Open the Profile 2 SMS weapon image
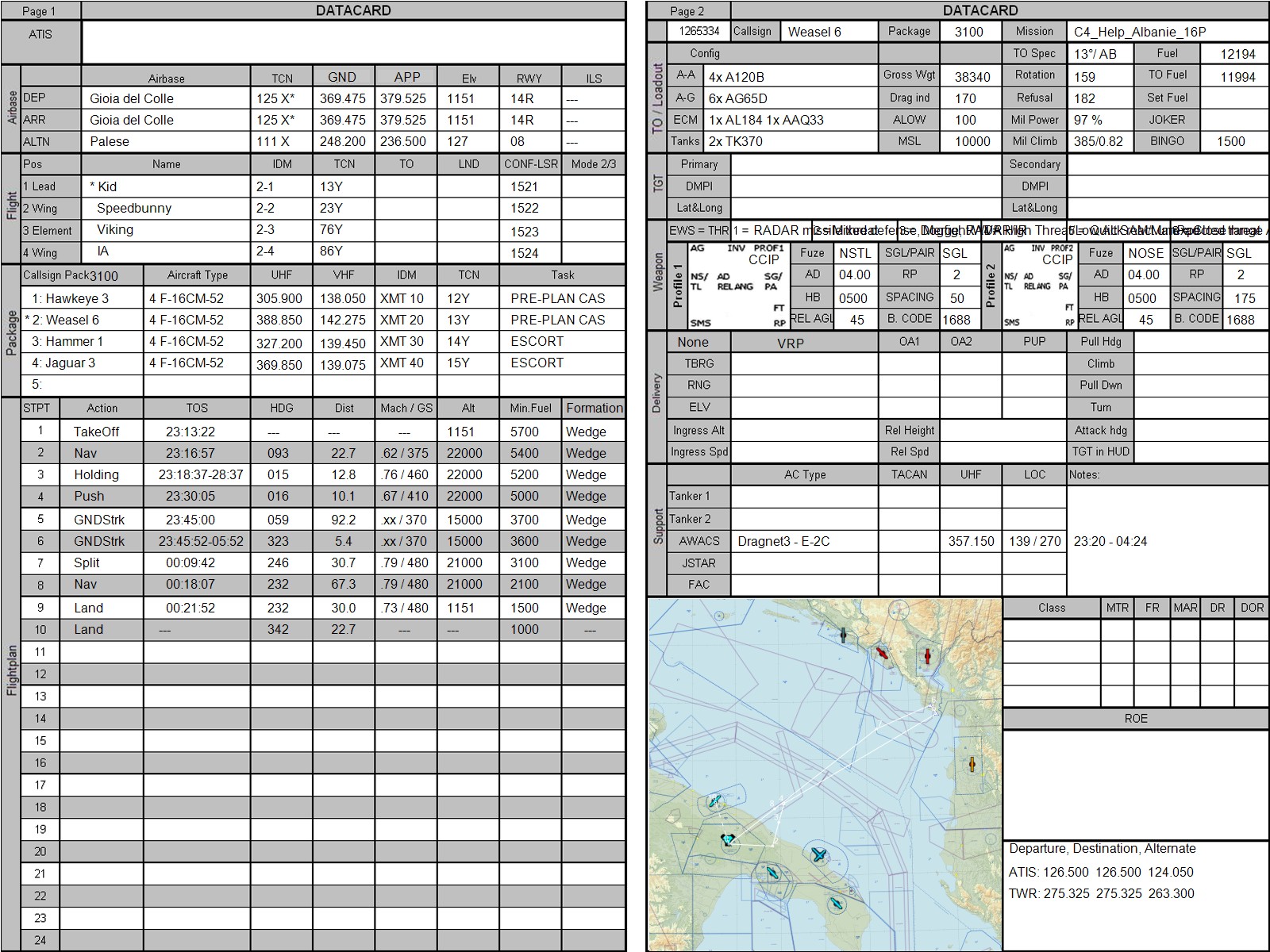This screenshot has height=952, width=1270. pos(1038,286)
